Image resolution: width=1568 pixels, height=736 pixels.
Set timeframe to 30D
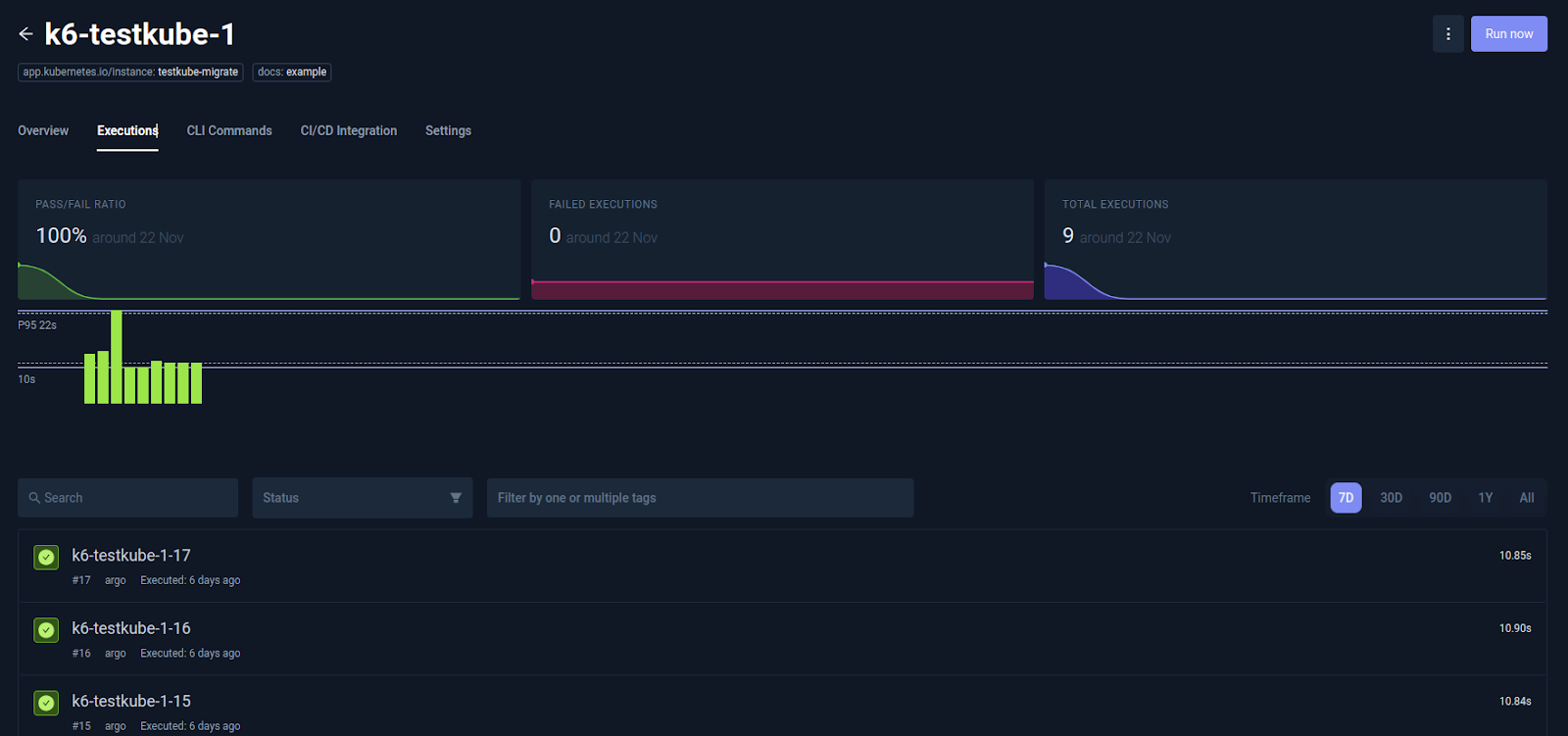click(1391, 498)
